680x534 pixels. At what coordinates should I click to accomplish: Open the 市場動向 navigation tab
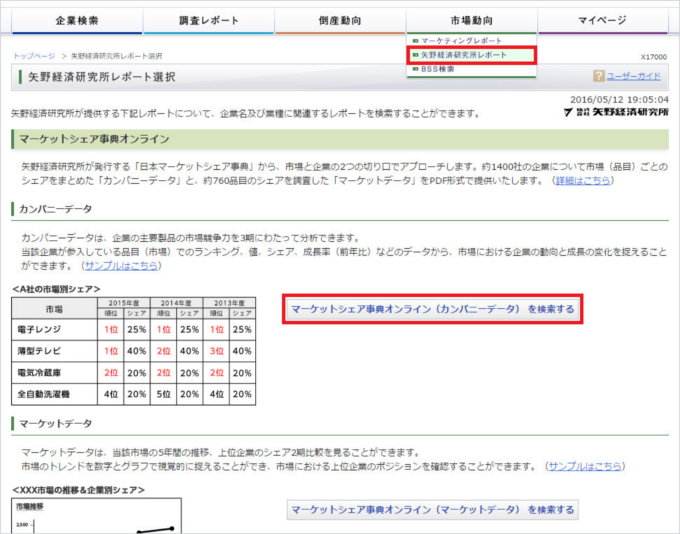[472, 20]
